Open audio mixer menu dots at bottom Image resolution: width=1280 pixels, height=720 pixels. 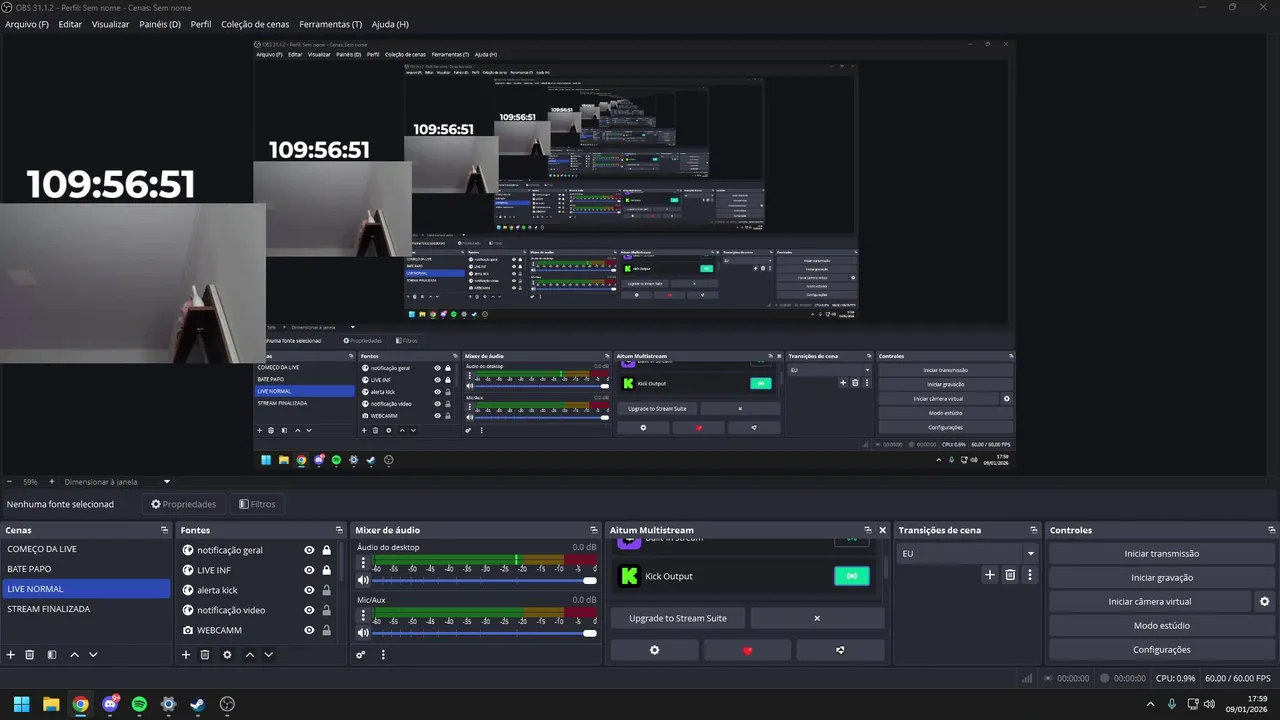tap(383, 655)
